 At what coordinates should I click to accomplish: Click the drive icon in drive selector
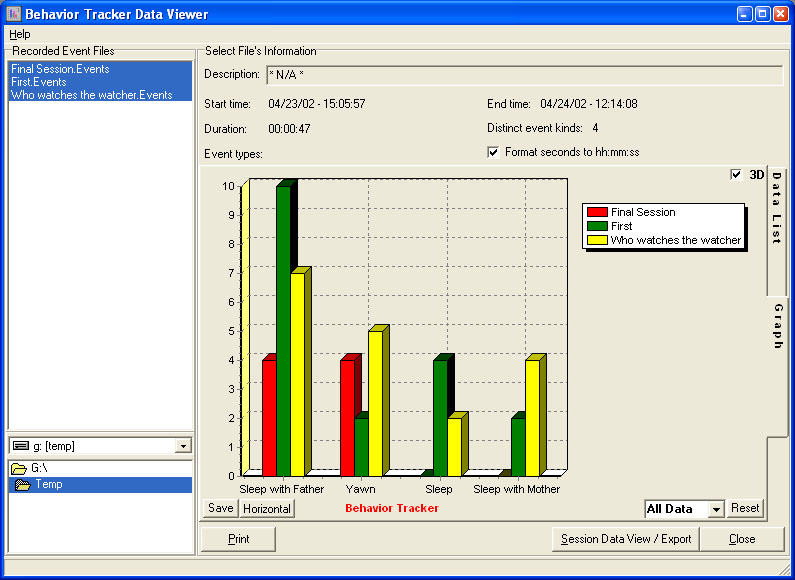pyautogui.click(x=21, y=446)
